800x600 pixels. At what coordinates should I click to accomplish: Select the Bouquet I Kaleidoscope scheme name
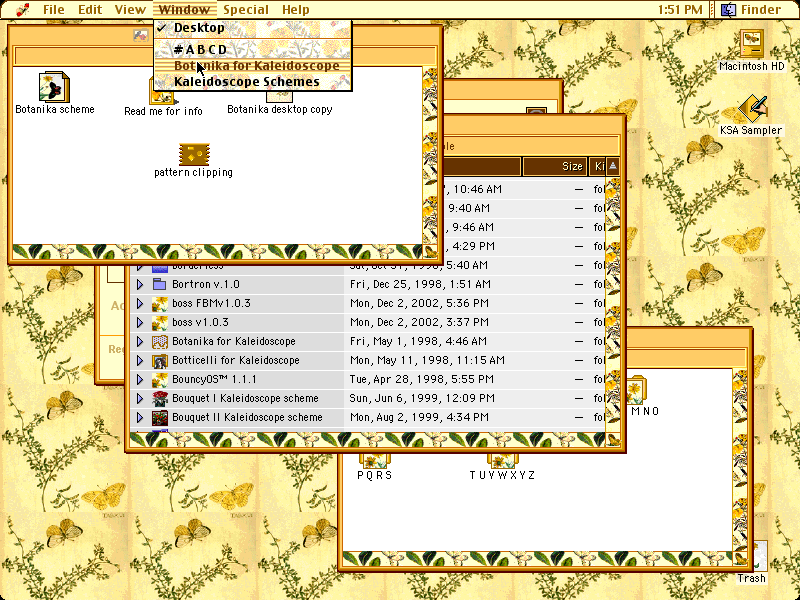click(x=245, y=398)
